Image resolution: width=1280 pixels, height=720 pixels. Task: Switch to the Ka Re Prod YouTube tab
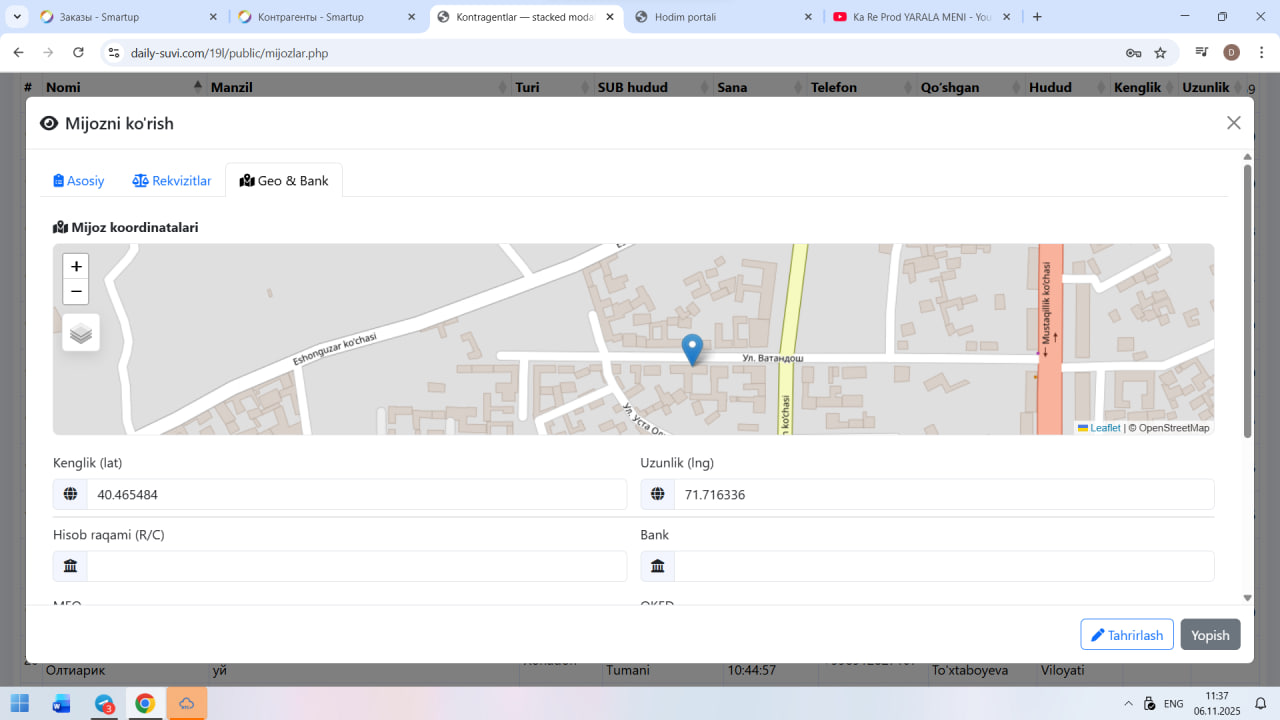coord(920,17)
